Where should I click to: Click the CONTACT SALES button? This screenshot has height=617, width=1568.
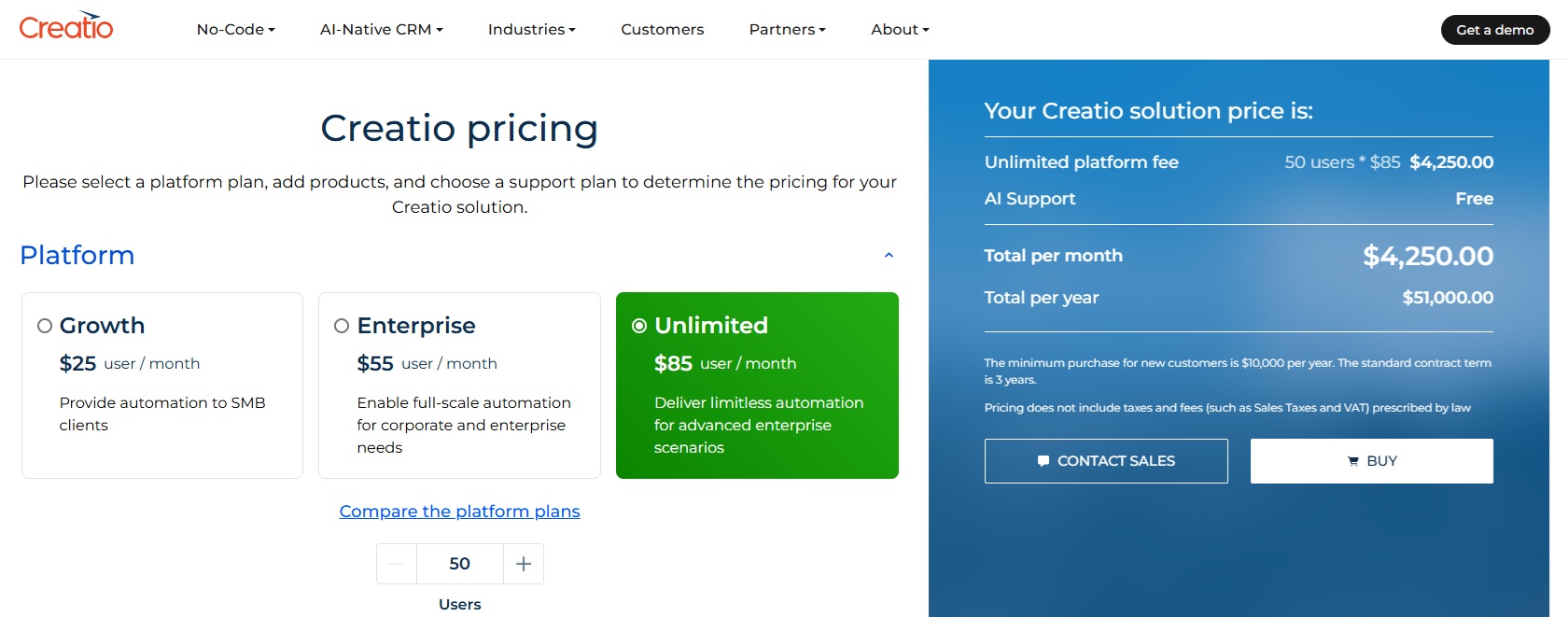[1106, 460]
